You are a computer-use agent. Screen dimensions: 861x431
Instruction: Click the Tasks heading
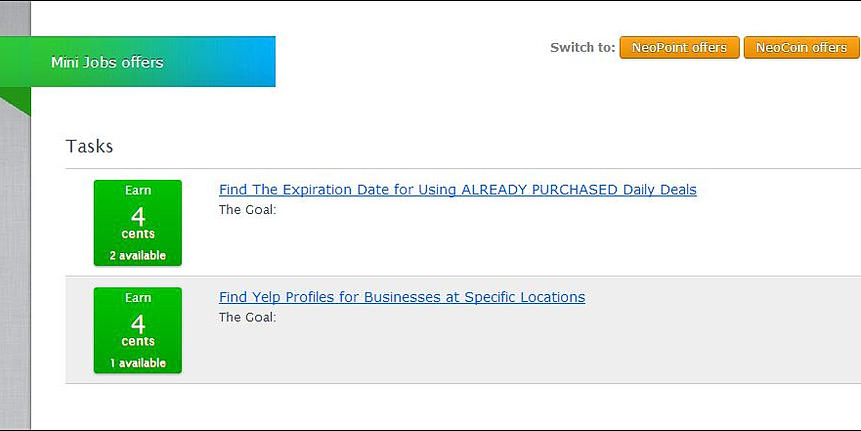(x=89, y=147)
